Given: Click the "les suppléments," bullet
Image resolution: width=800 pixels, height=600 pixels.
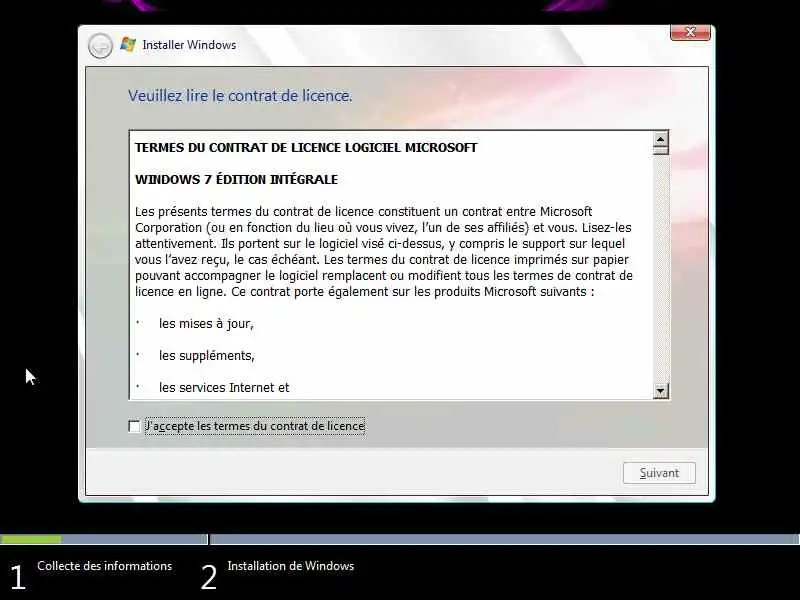Looking at the screenshot, I should (x=207, y=355).
